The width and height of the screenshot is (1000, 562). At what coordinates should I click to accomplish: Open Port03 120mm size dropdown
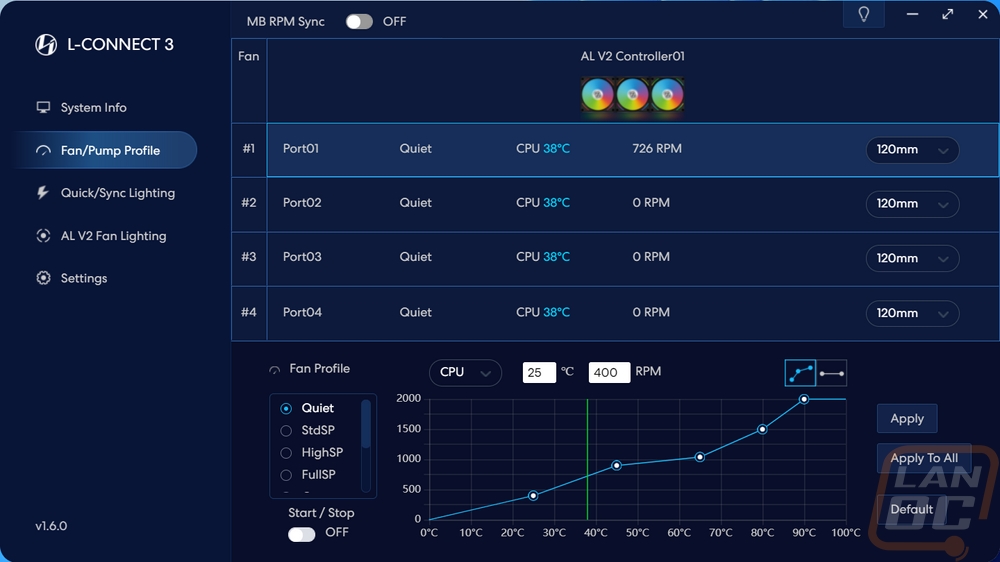[x=912, y=258]
